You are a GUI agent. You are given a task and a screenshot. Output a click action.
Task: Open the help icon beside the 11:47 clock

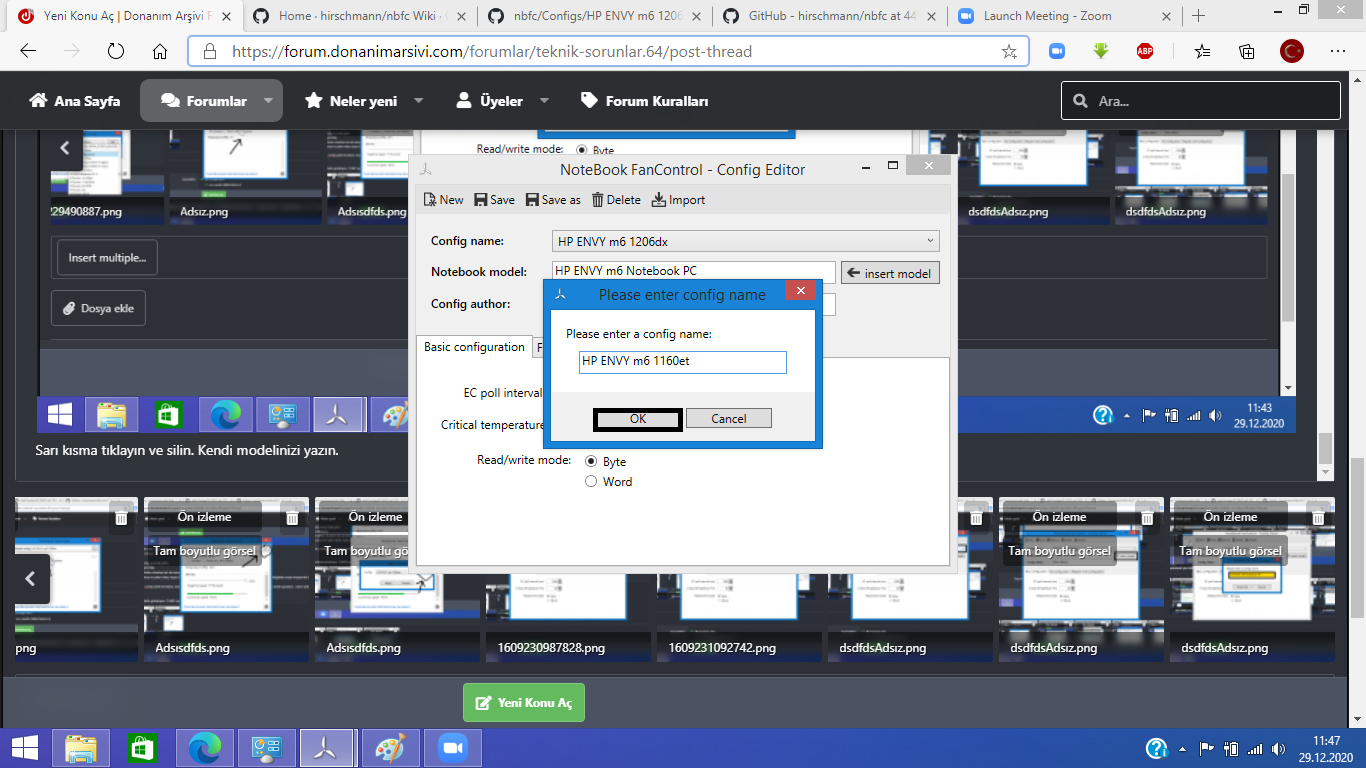[1156, 748]
